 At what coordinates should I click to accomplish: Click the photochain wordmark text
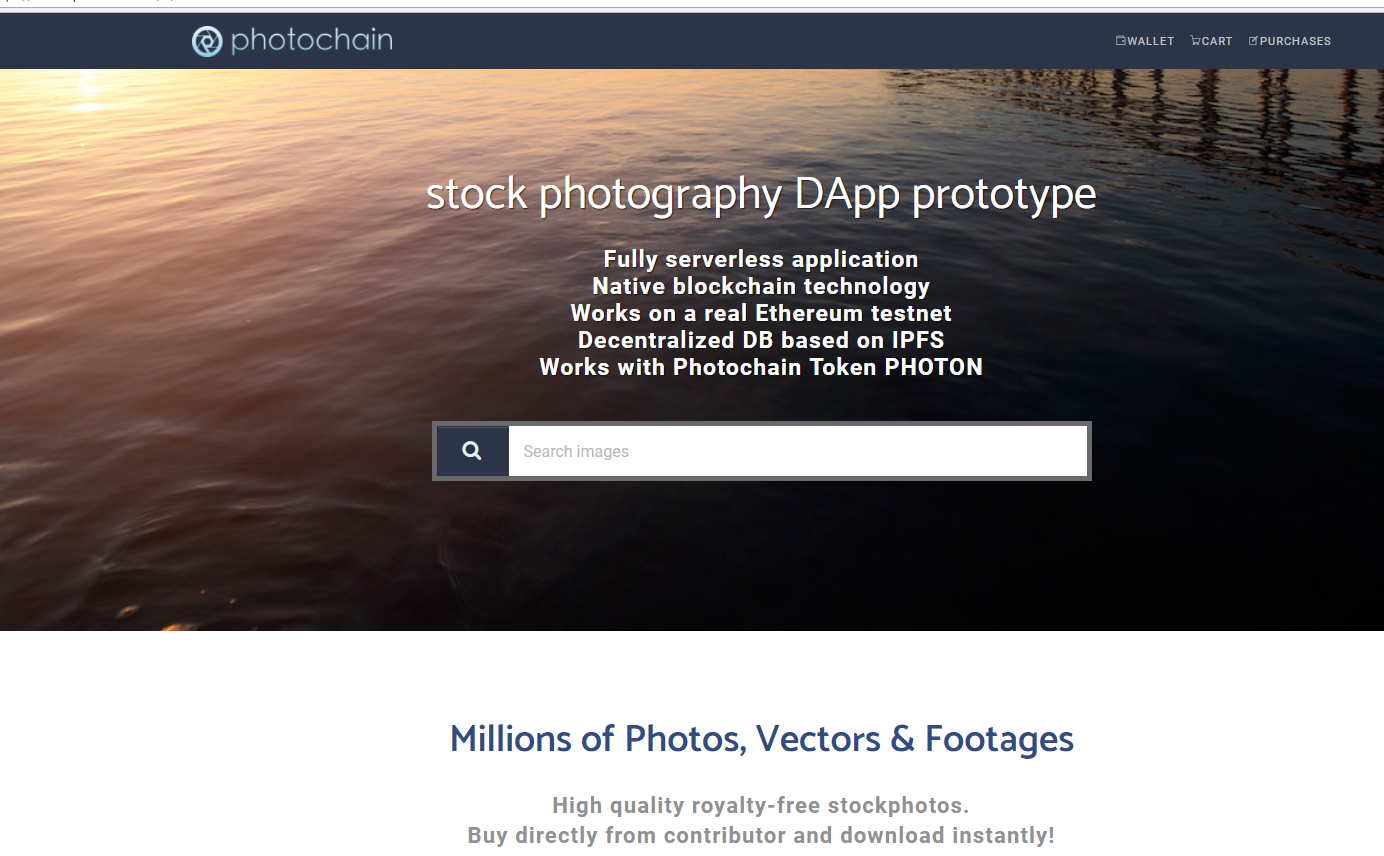312,41
